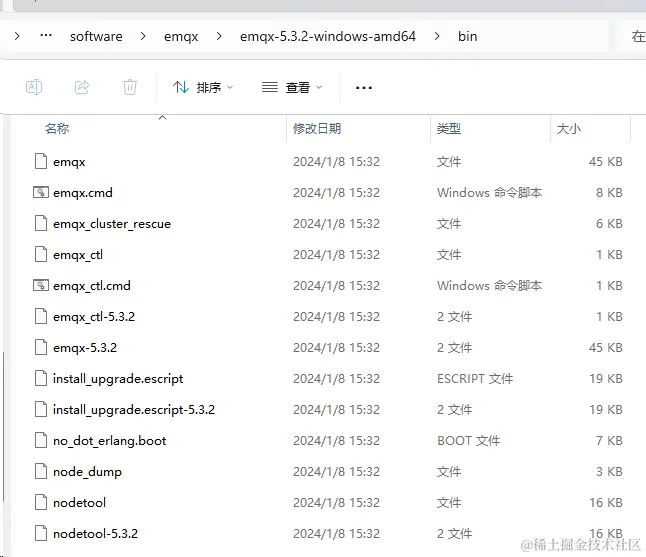This screenshot has height=557, width=646.
Task: Go to the emqx folder in breadcrumb
Action: click(181, 37)
